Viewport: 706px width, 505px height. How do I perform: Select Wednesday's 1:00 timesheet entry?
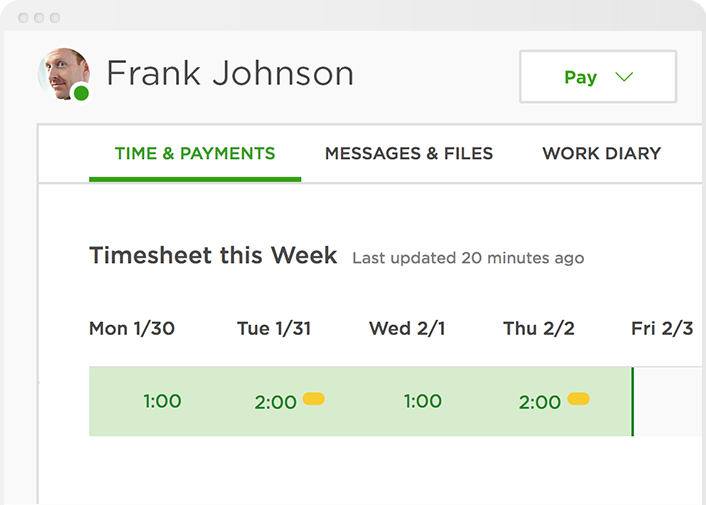pyautogui.click(x=422, y=401)
